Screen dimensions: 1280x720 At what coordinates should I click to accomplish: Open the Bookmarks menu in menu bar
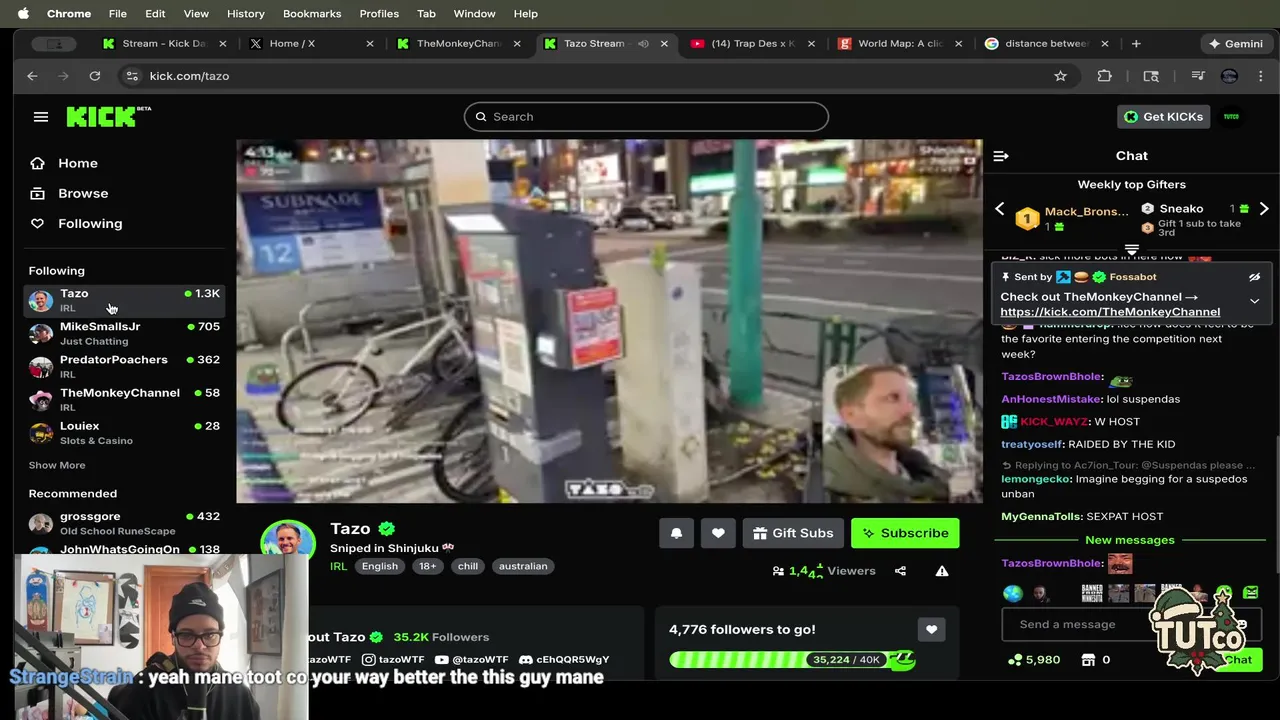click(x=312, y=14)
